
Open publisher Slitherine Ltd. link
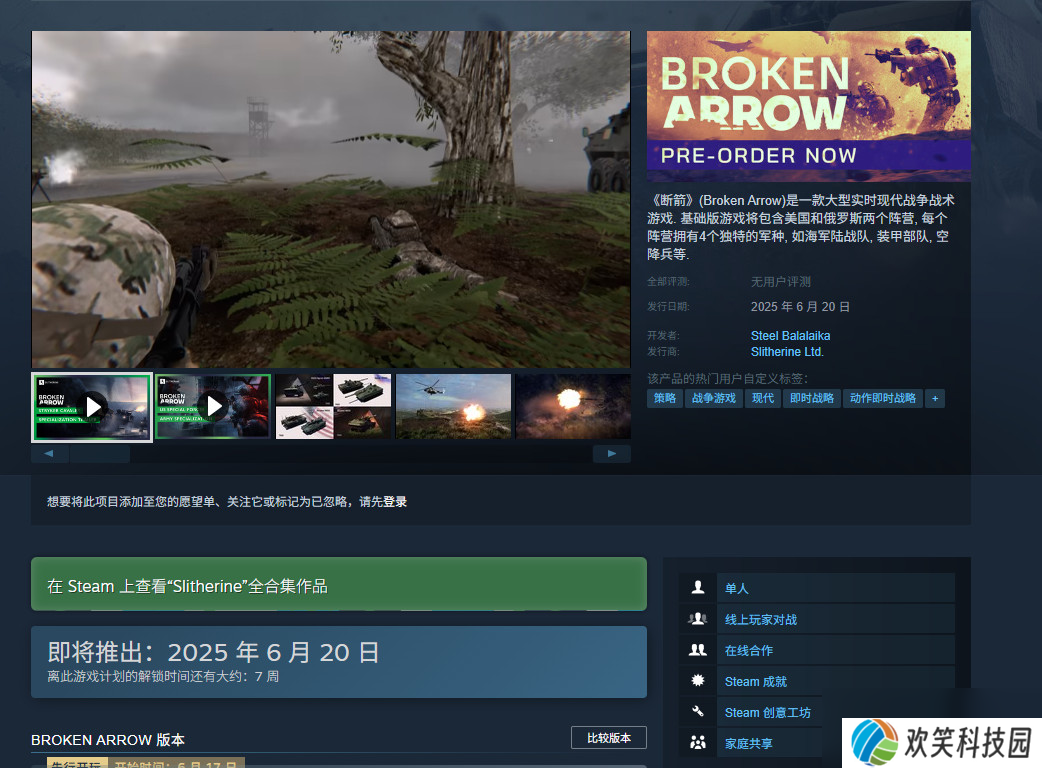point(787,351)
